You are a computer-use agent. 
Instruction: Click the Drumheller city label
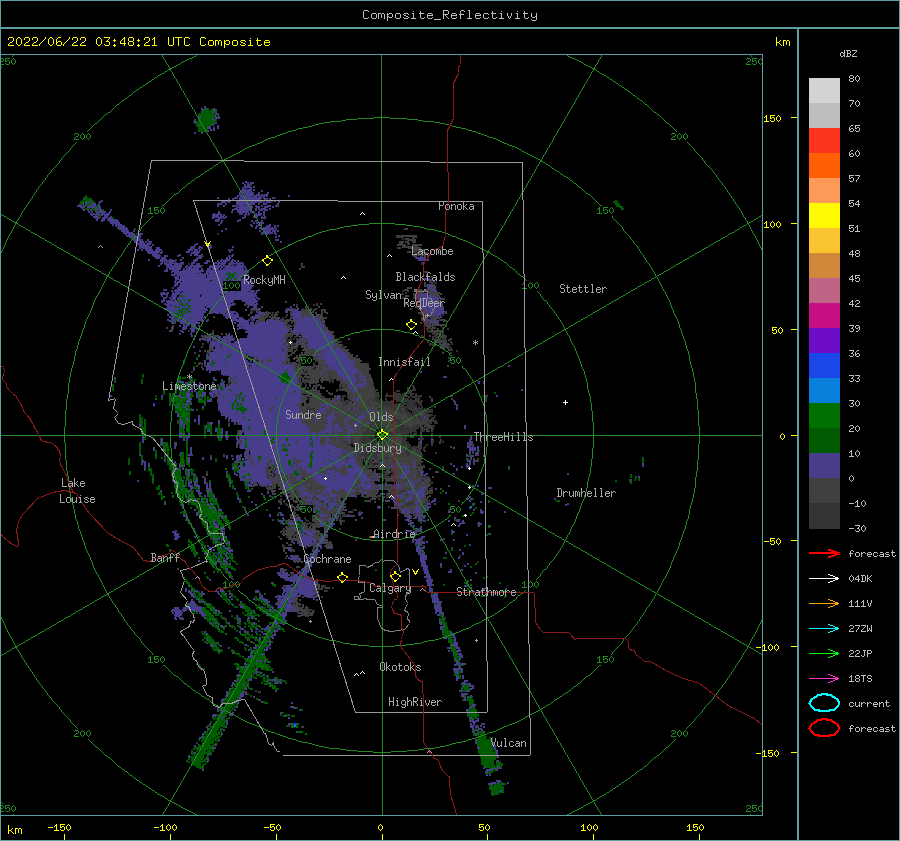tap(586, 493)
